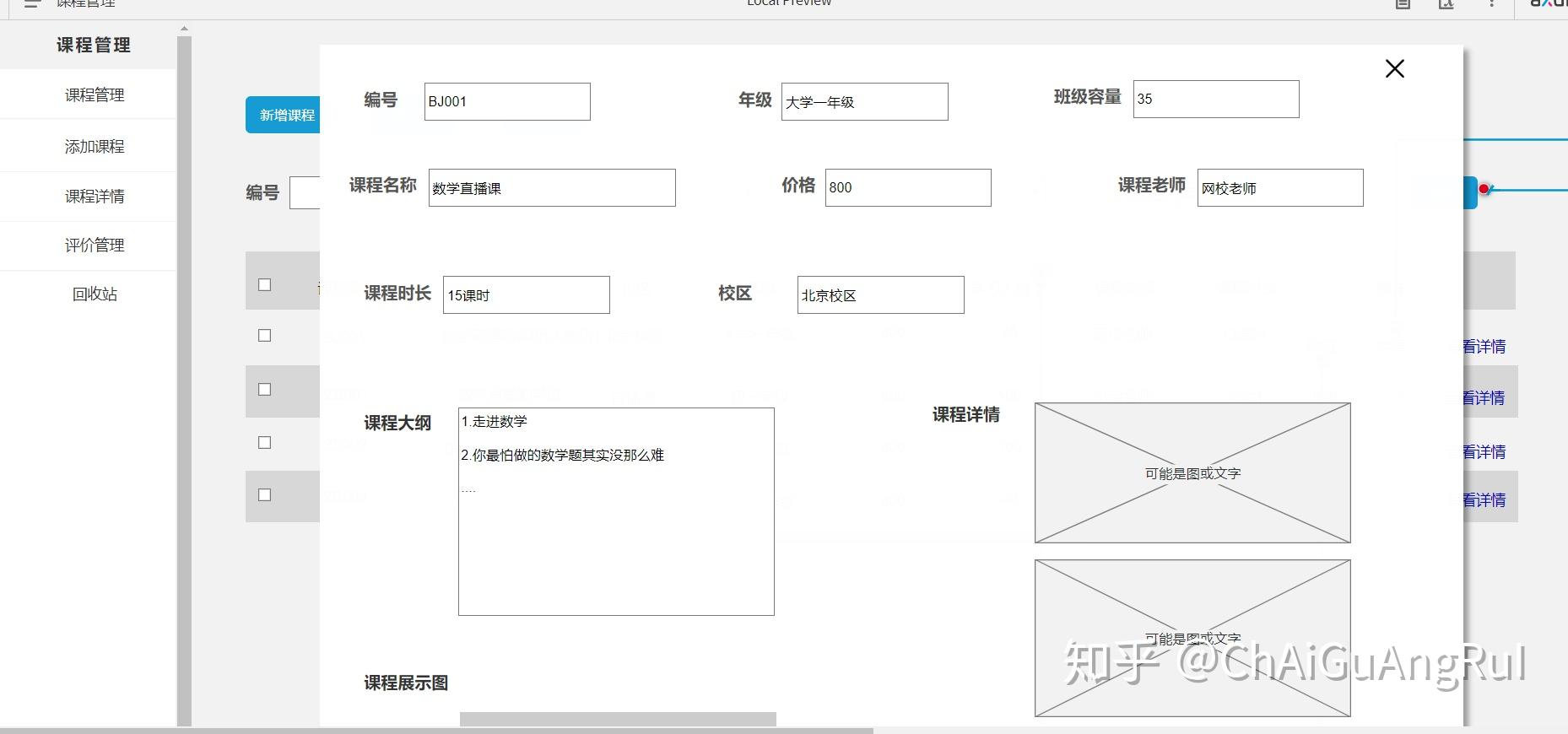Click the first 课程详情 image placeholder
The height and width of the screenshot is (734, 1568).
point(1192,472)
